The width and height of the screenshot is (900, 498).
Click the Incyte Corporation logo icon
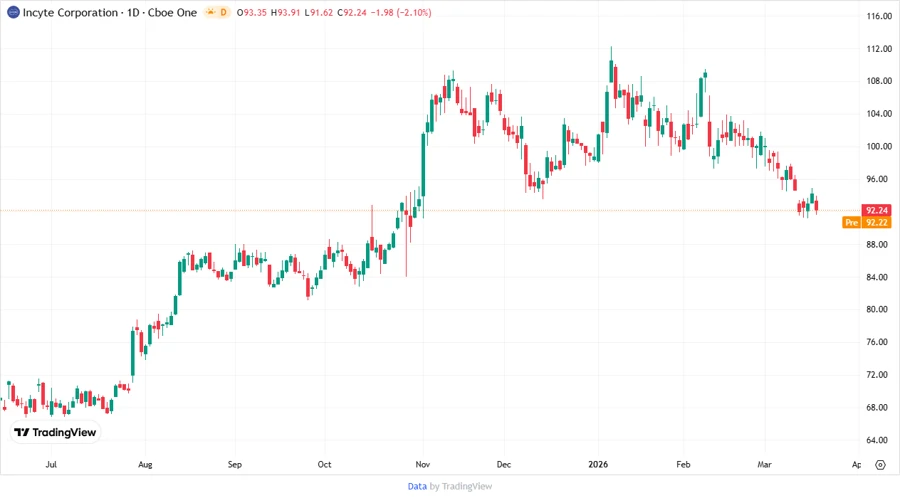pos(13,12)
